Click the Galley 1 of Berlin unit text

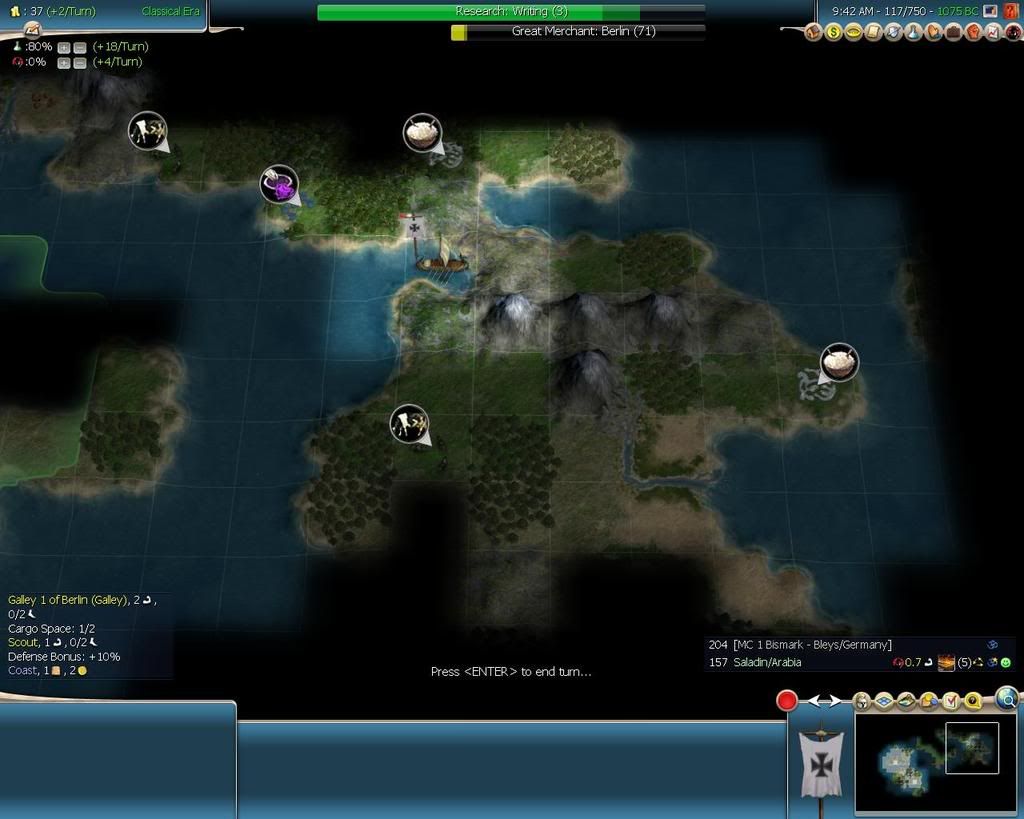(67, 600)
